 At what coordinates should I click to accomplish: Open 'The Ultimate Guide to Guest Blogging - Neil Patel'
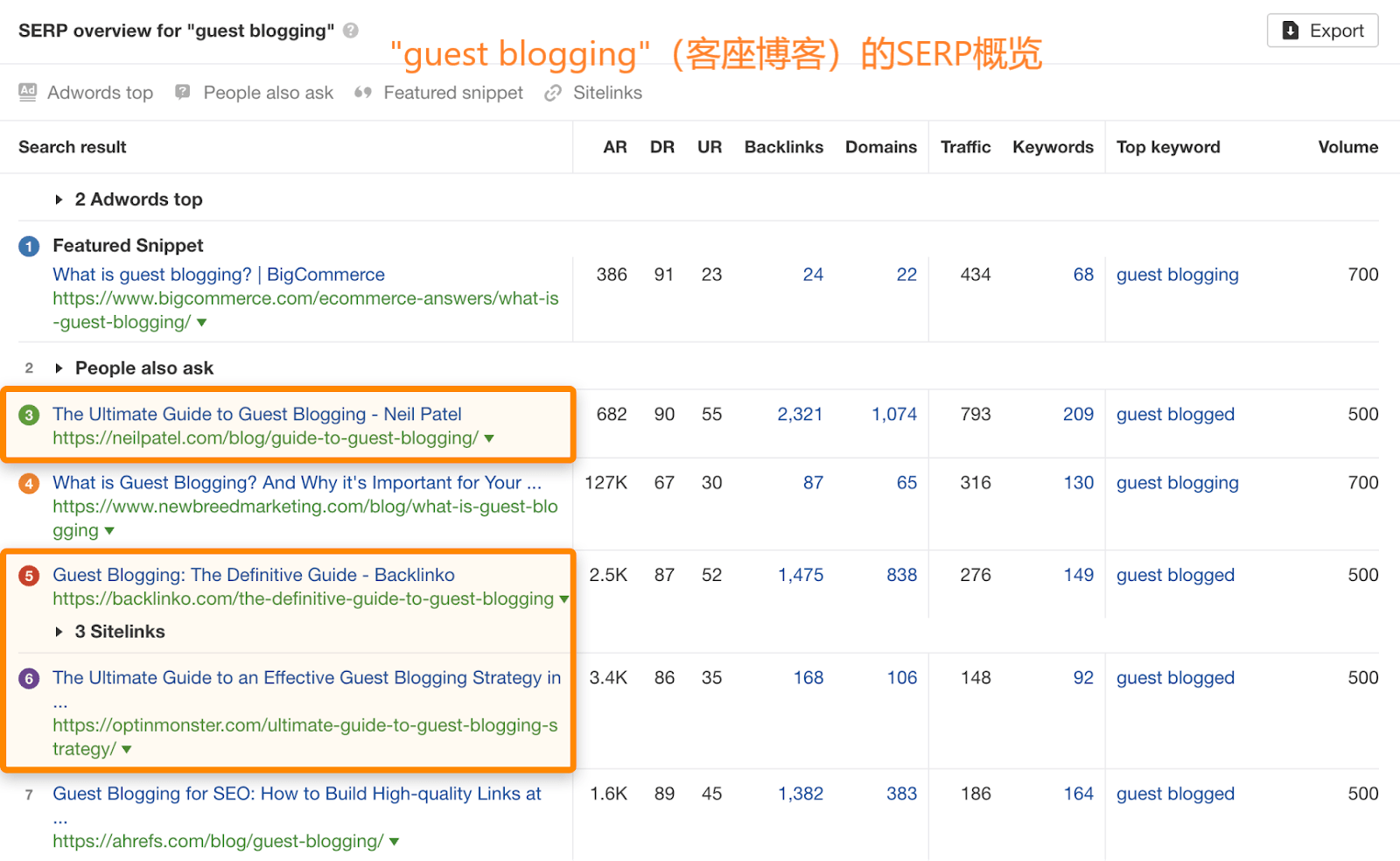point(257,414)
